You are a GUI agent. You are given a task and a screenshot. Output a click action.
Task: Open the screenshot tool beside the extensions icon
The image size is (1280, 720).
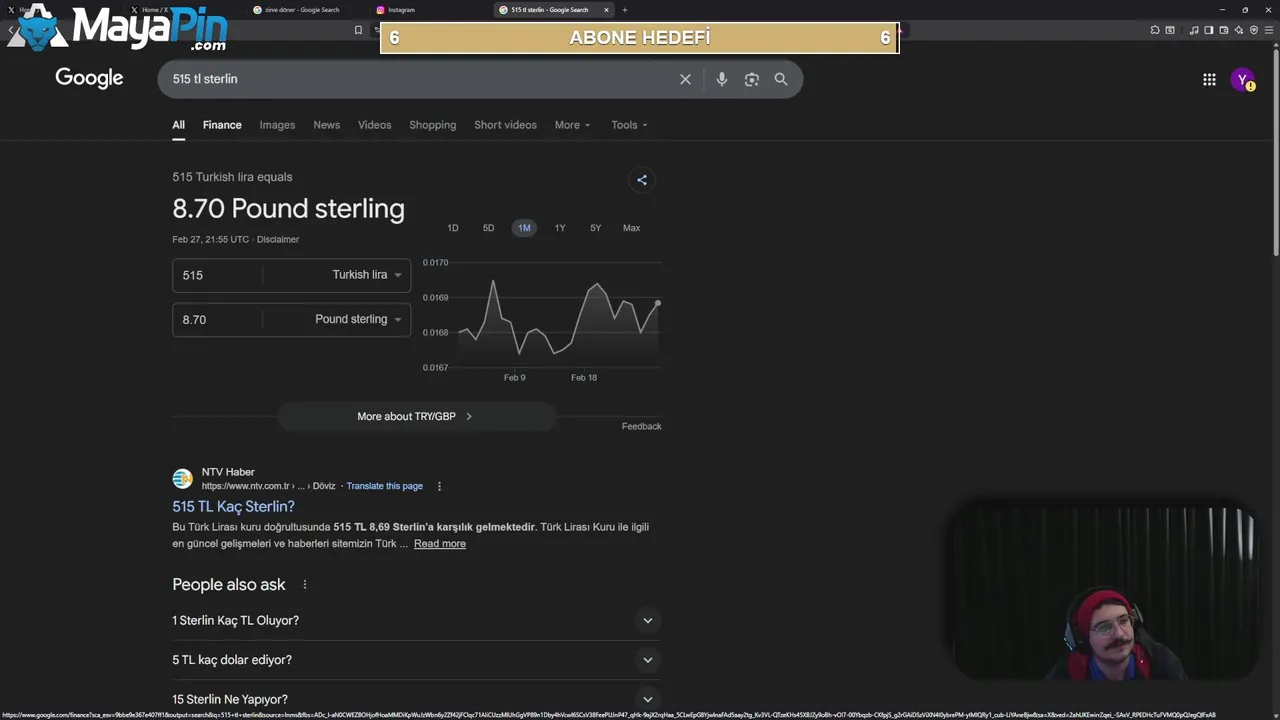click(x=1170, y=30)
